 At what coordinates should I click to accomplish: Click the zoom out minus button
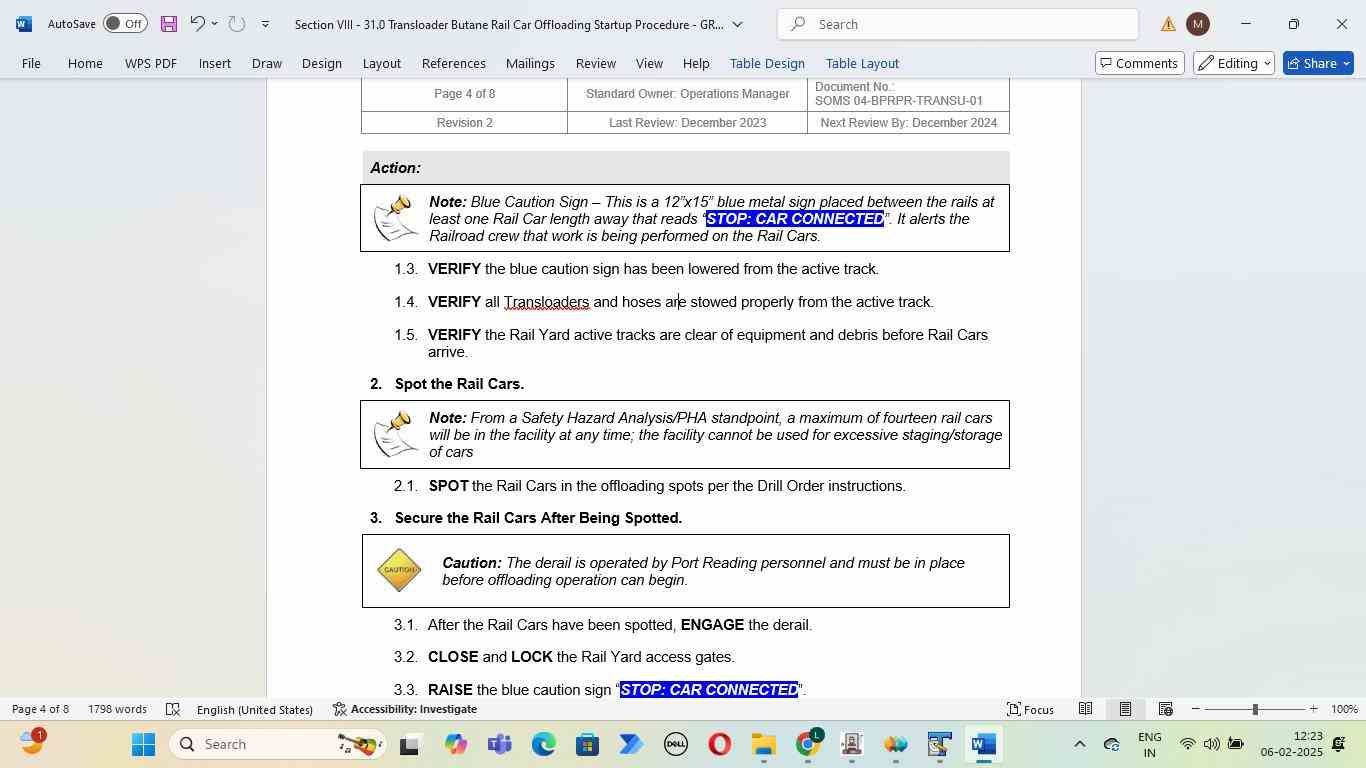[1195, 709]
